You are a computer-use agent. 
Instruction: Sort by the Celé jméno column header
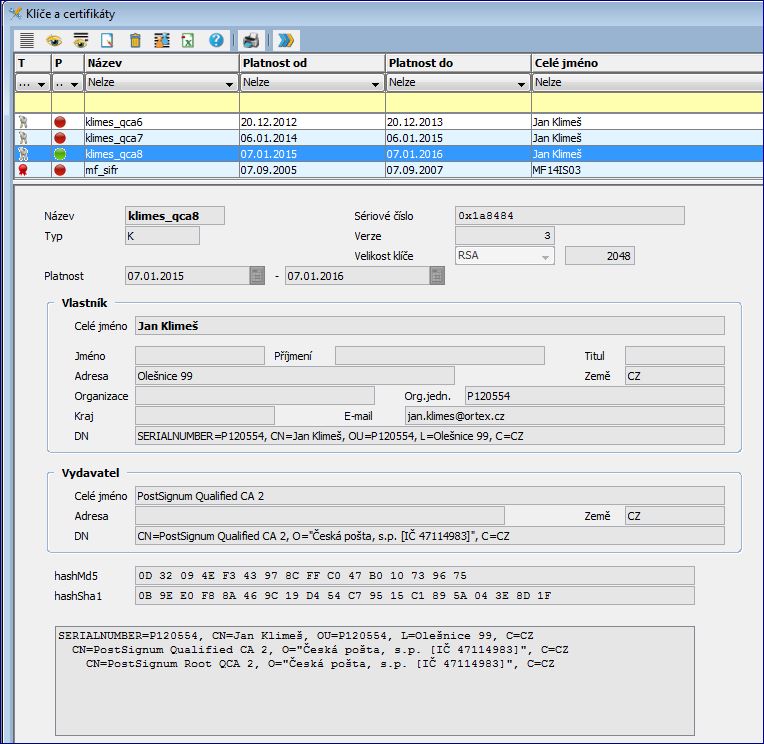[645, 63]
